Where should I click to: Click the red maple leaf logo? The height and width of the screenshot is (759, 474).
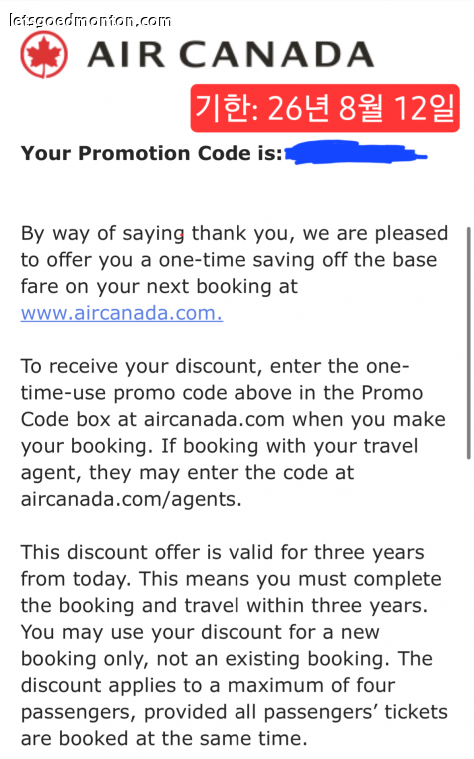[44, 54]
